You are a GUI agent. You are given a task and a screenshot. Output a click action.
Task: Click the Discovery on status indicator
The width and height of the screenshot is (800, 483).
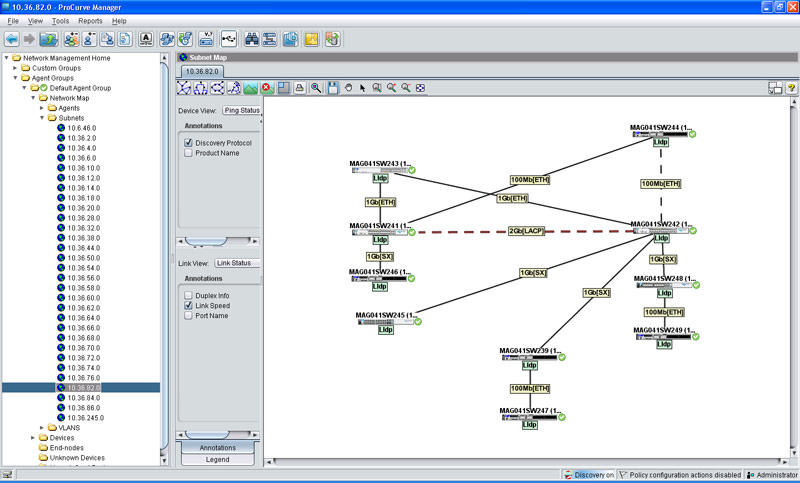pos(589,475)
